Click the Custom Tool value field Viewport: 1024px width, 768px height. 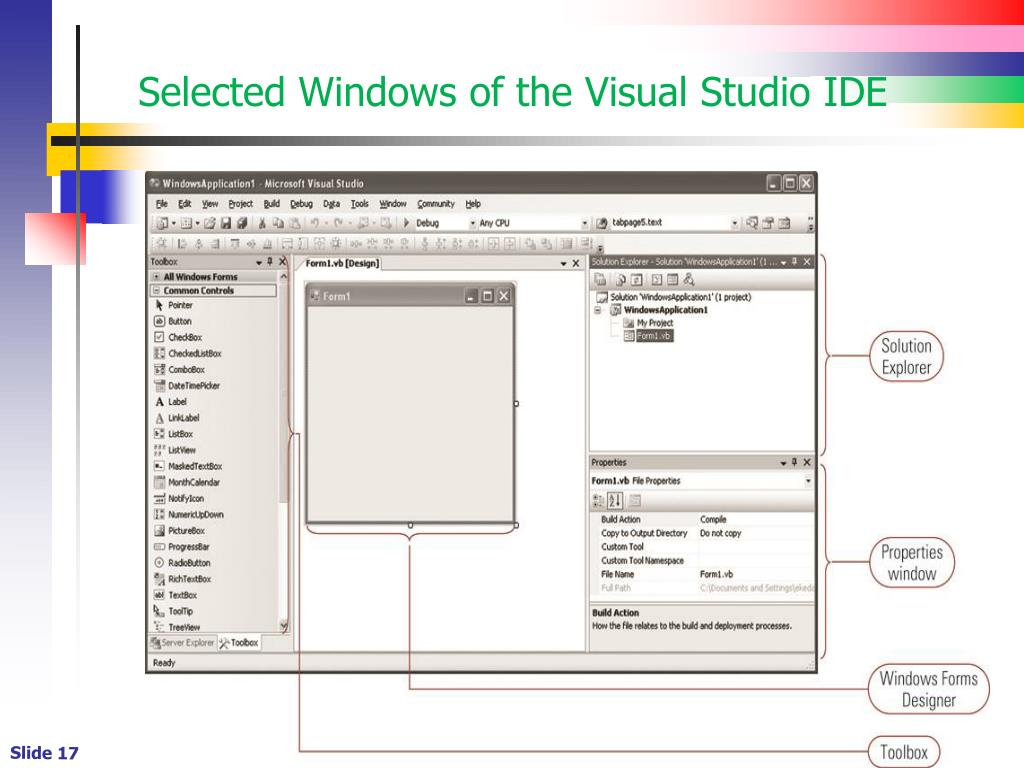tap(756, 547)
